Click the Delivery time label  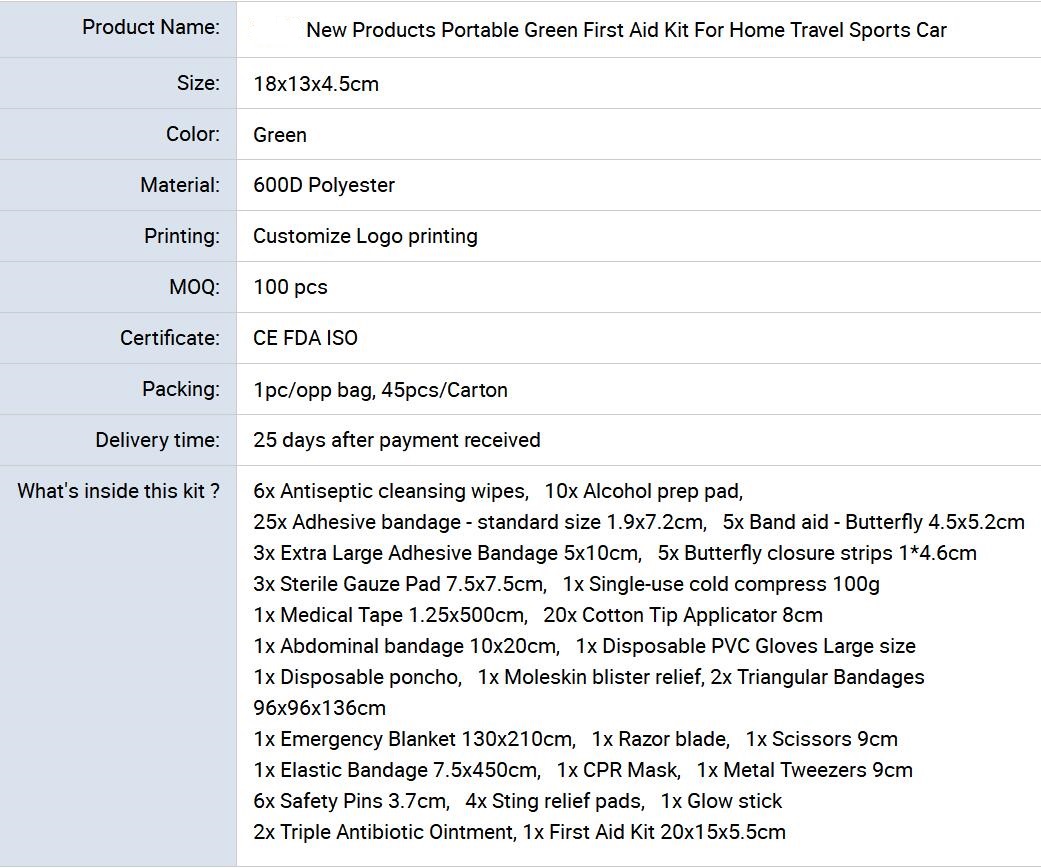coord(158,441)
